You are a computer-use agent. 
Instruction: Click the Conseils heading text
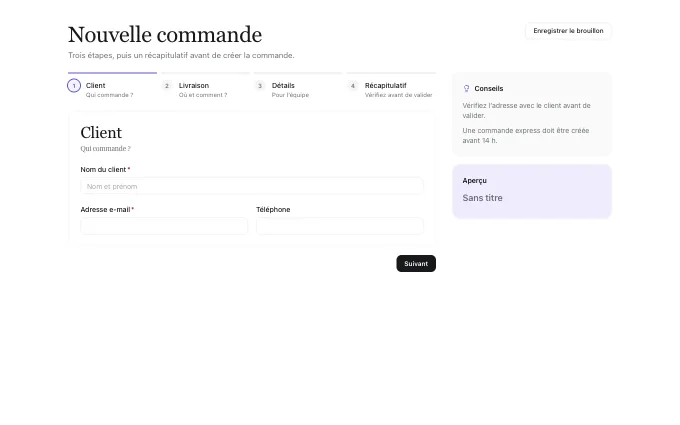coord(489,88)
